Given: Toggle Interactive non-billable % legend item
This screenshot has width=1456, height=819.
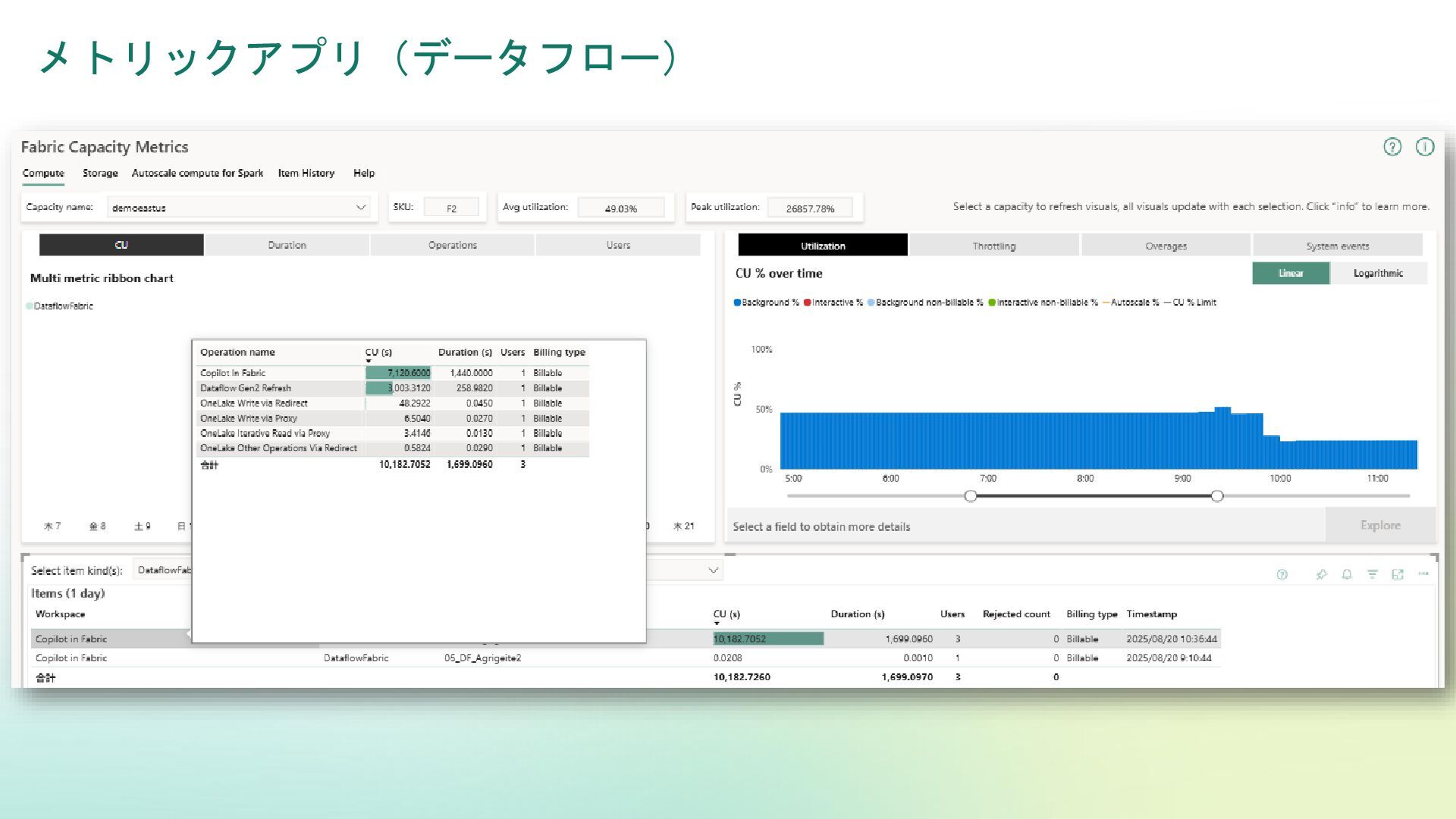Looking at the screenshot, I should [1043, 303].
